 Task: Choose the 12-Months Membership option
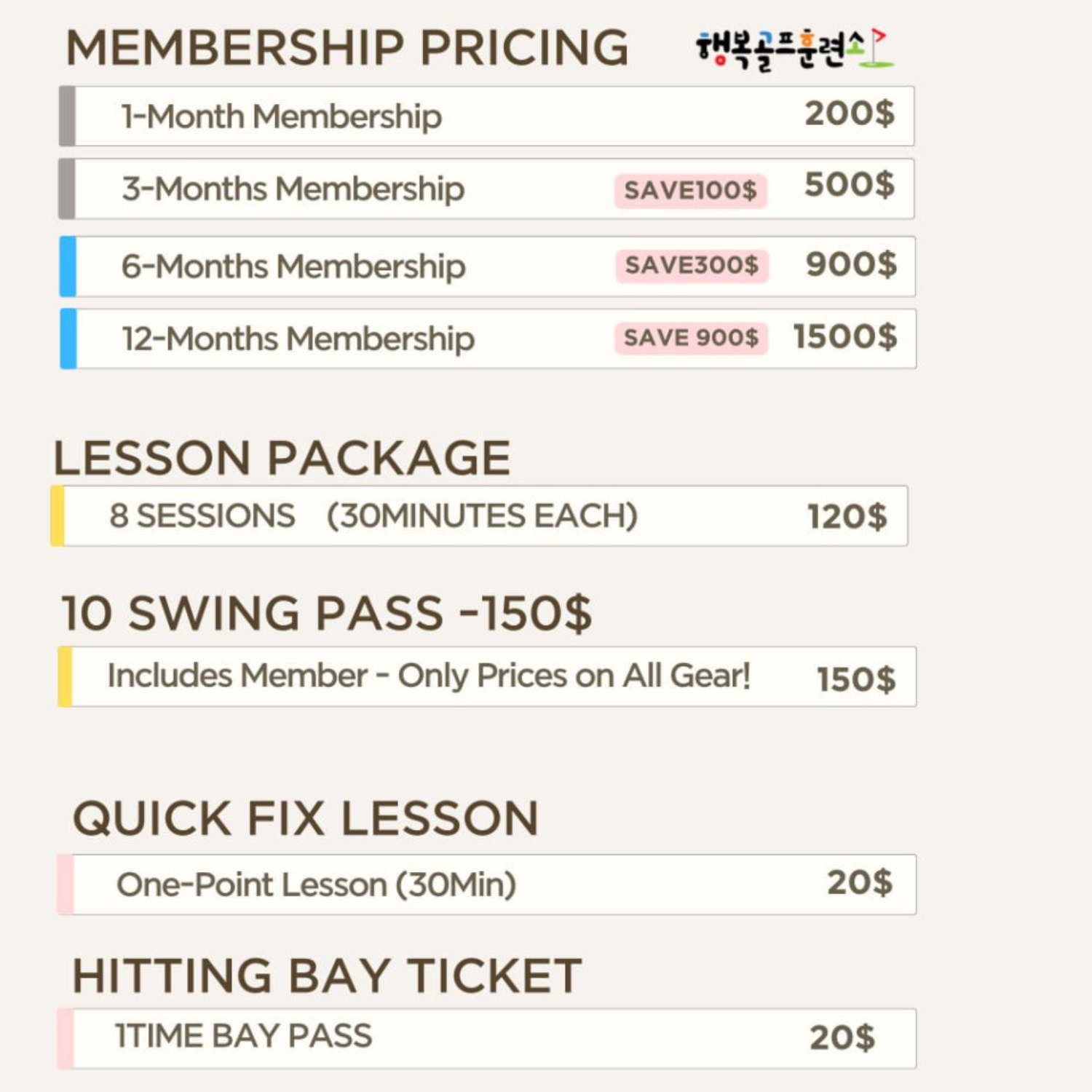(x=488, y=339)
